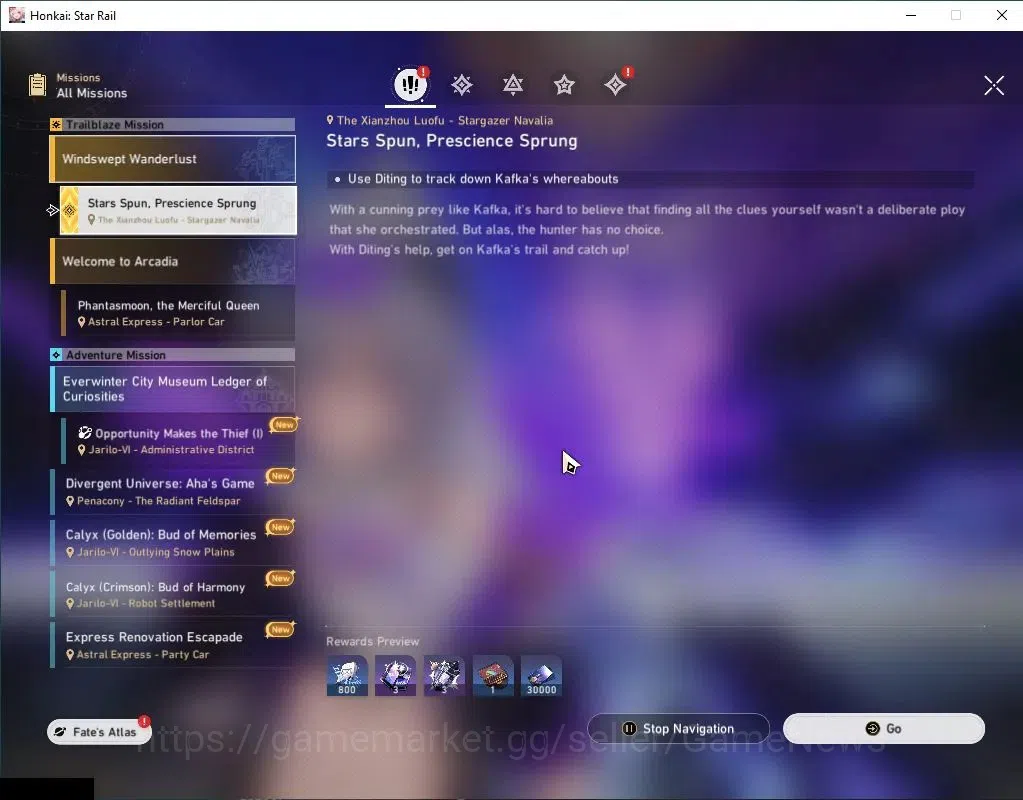Click the tracking marker beside Stars Spun mission

tap(53, 210)
